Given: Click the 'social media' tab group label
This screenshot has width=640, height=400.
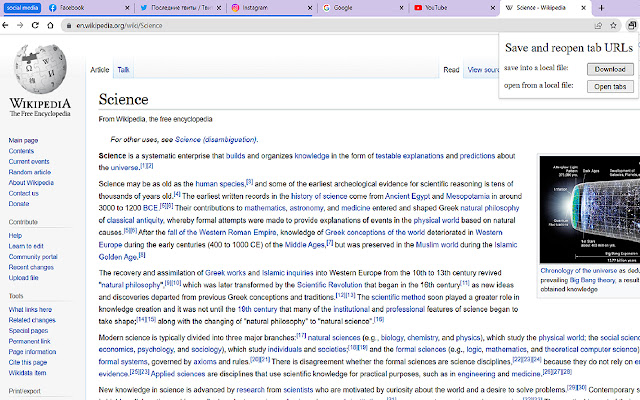Looking at the screenshot, I should 21,7.
